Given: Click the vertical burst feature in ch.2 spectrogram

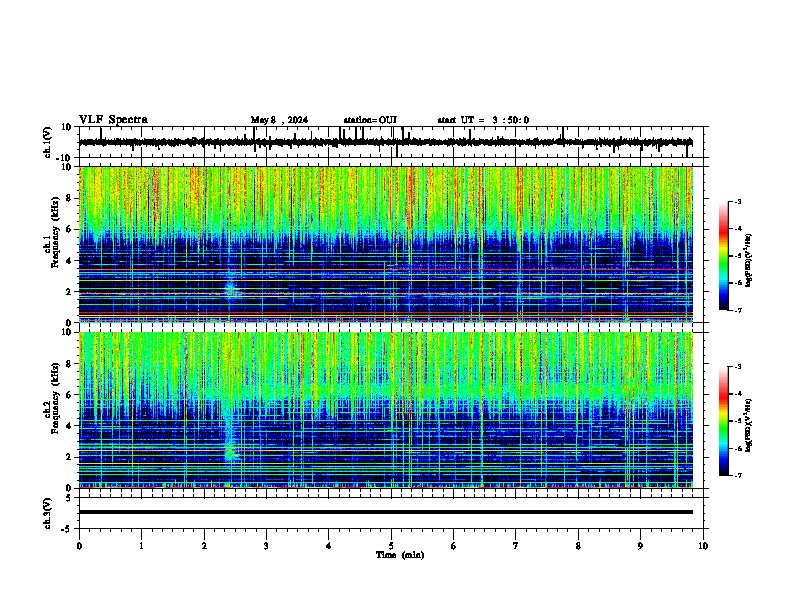Looking at the screenshot, I should pyautogui.click(x=230, y=434).
